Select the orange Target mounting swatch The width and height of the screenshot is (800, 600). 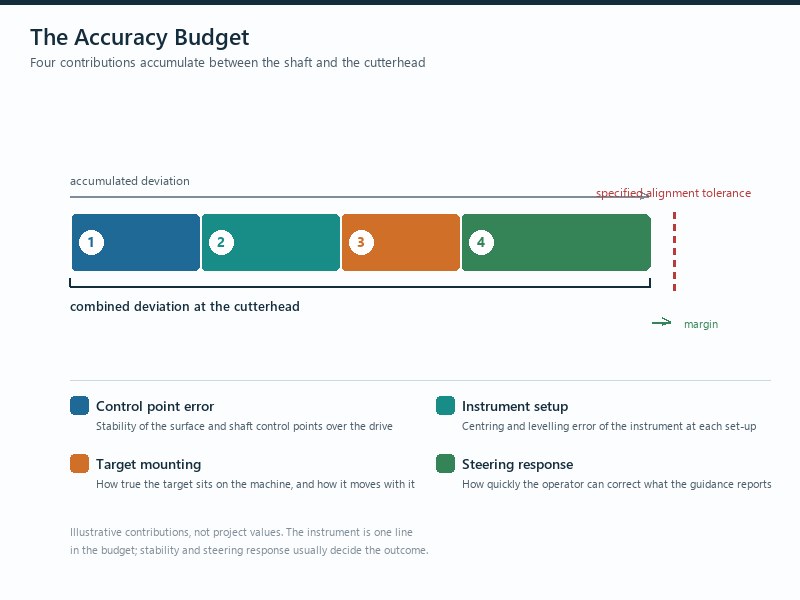[80, 464]
